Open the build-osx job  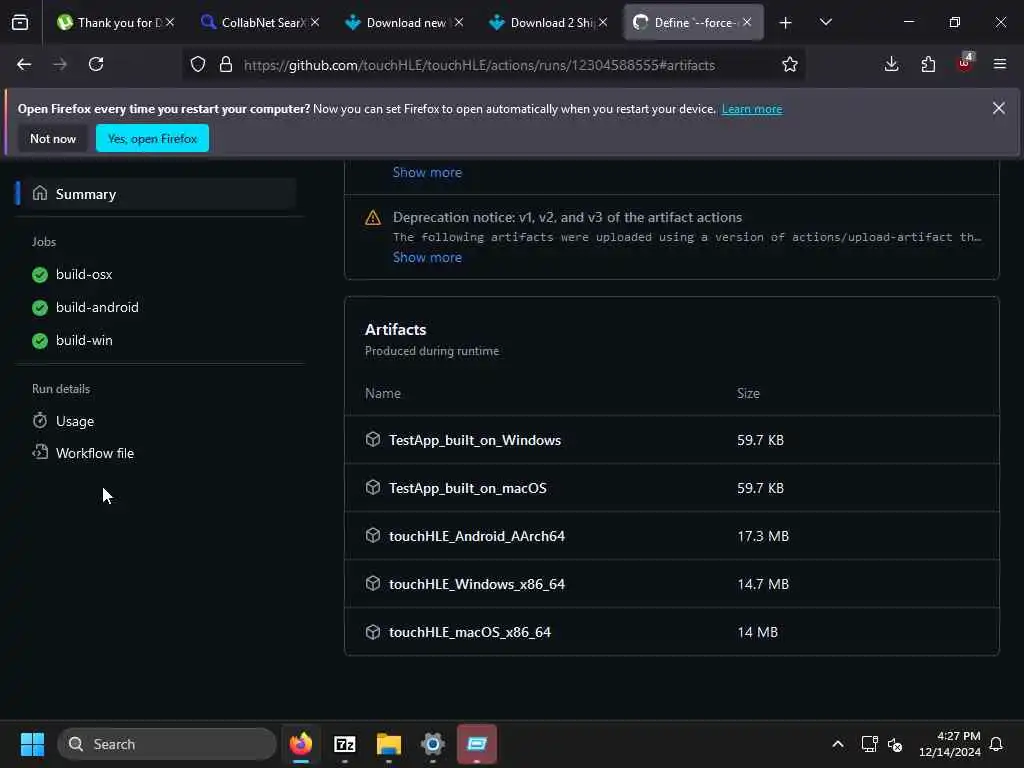pos(84,274)
